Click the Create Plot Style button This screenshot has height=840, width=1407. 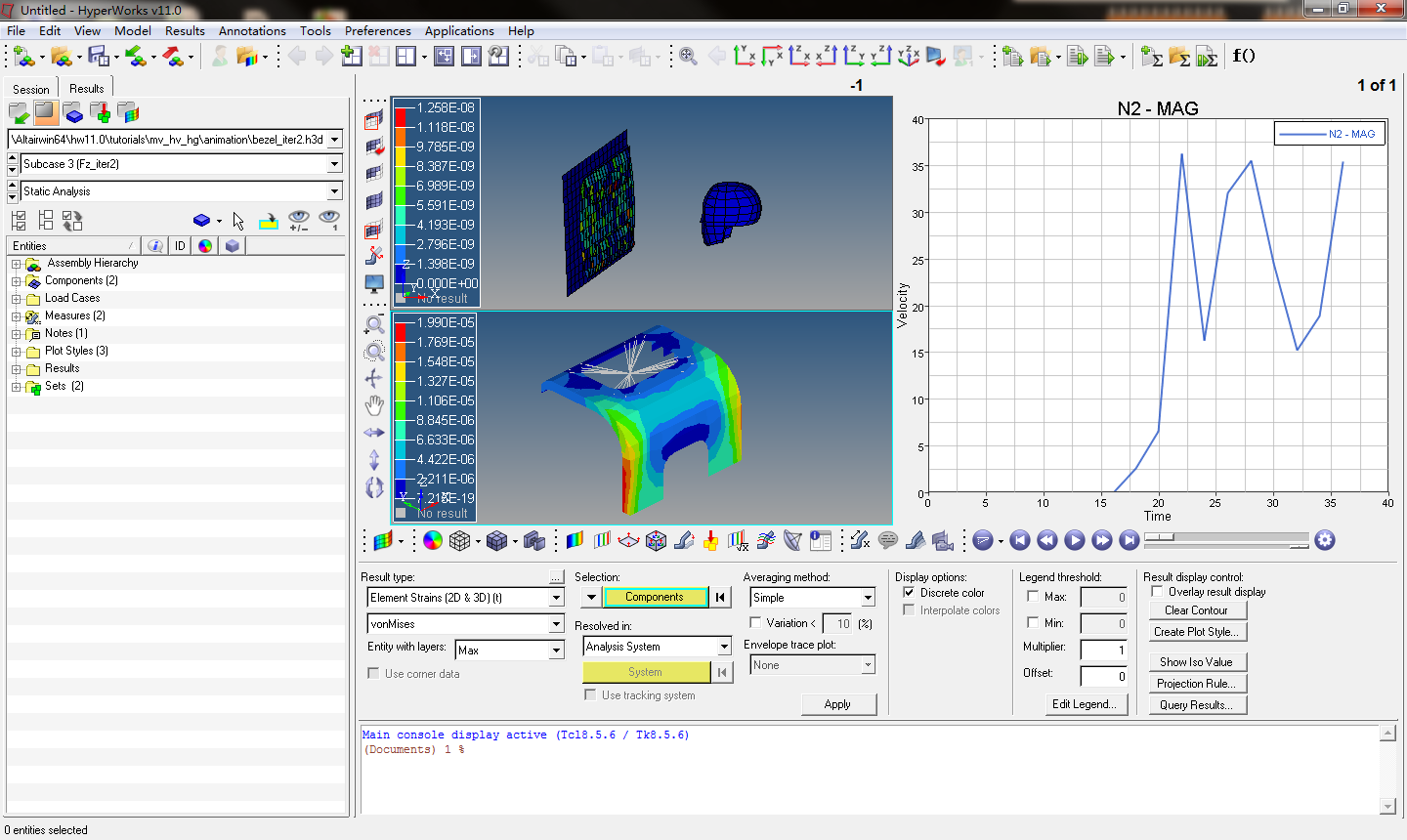(x=1196, y=632)
